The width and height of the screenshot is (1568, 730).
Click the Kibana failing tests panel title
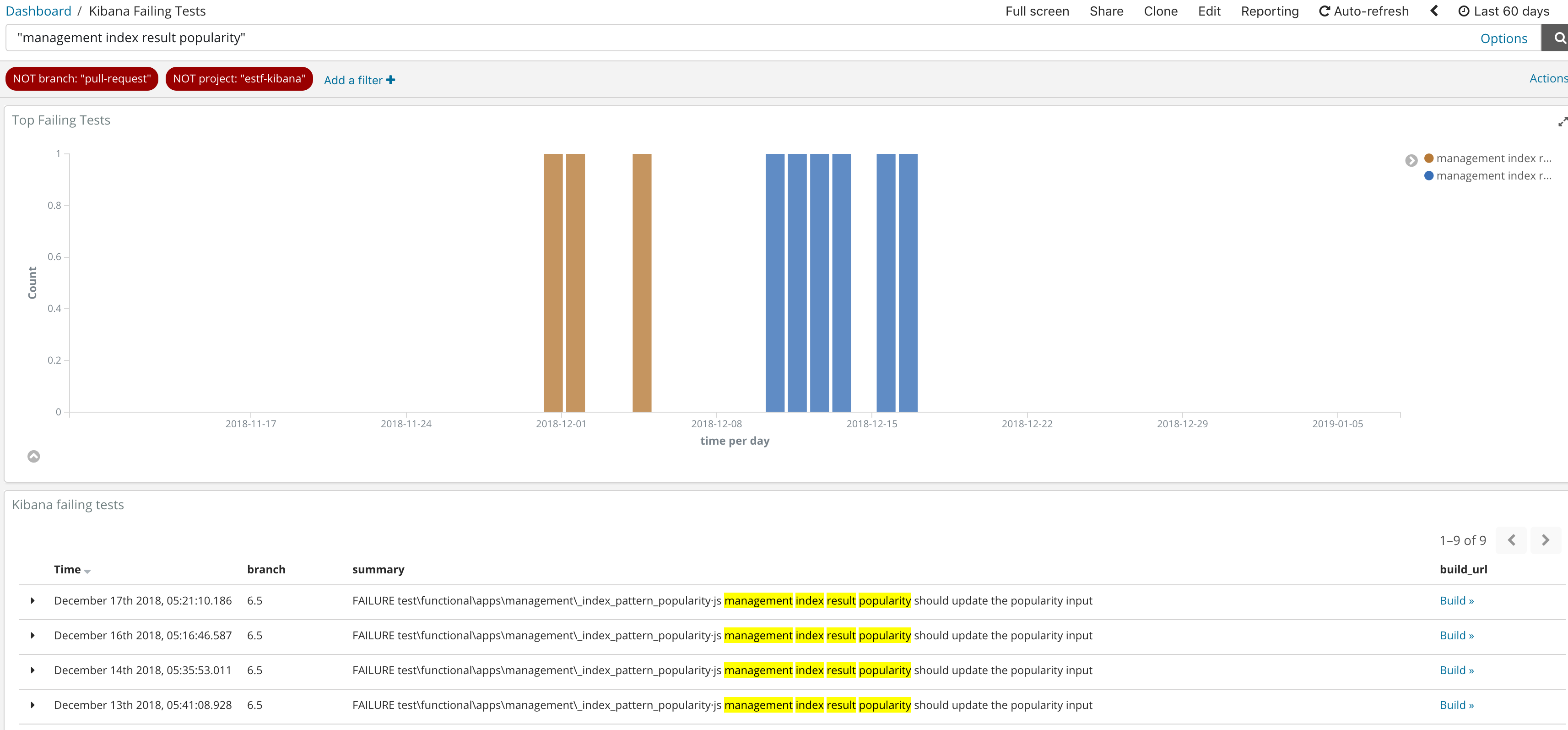click(x=68, y=505)
